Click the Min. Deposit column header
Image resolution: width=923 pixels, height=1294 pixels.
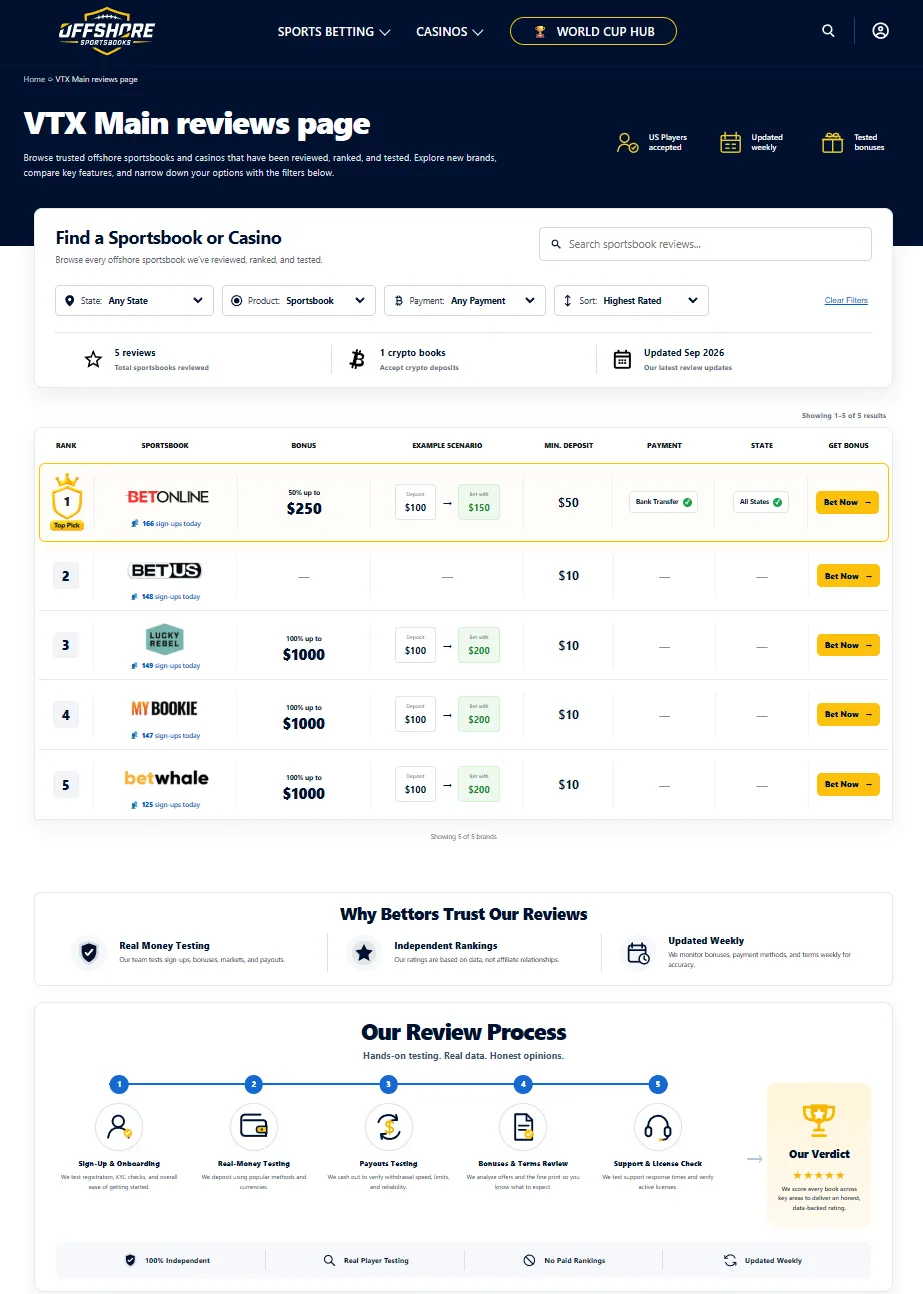[568, 445]
